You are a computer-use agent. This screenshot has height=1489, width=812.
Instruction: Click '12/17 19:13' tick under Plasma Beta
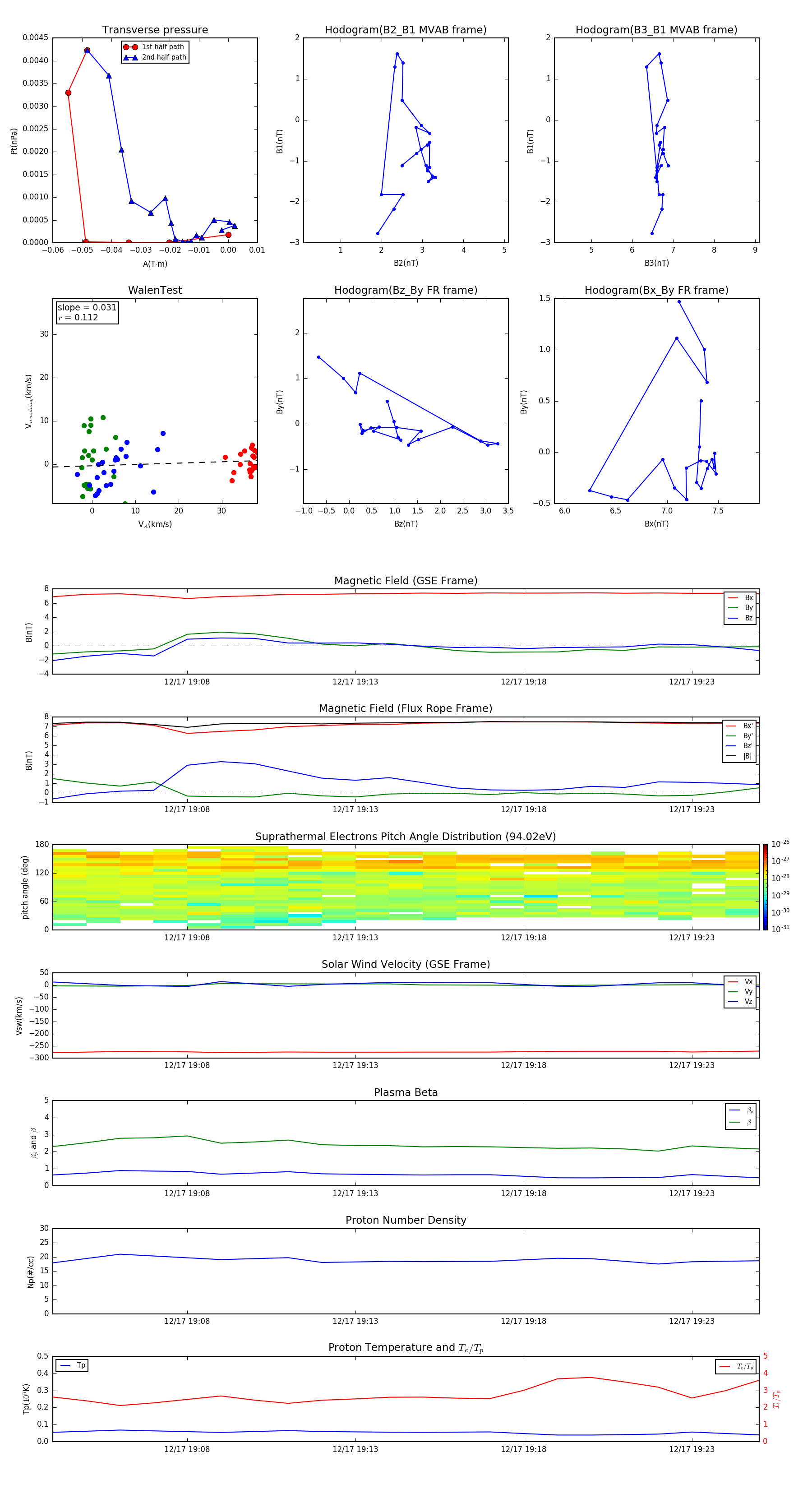(x=355, y=1193)
